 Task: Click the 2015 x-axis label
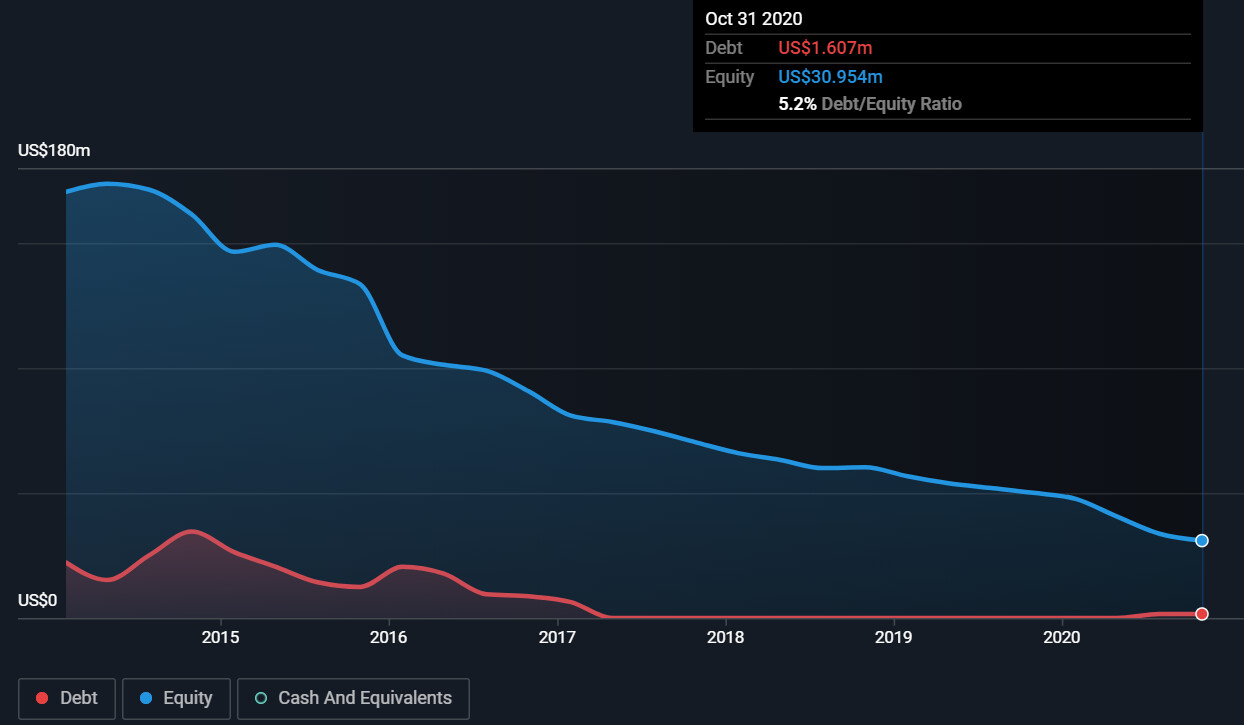tap(220, 637)
